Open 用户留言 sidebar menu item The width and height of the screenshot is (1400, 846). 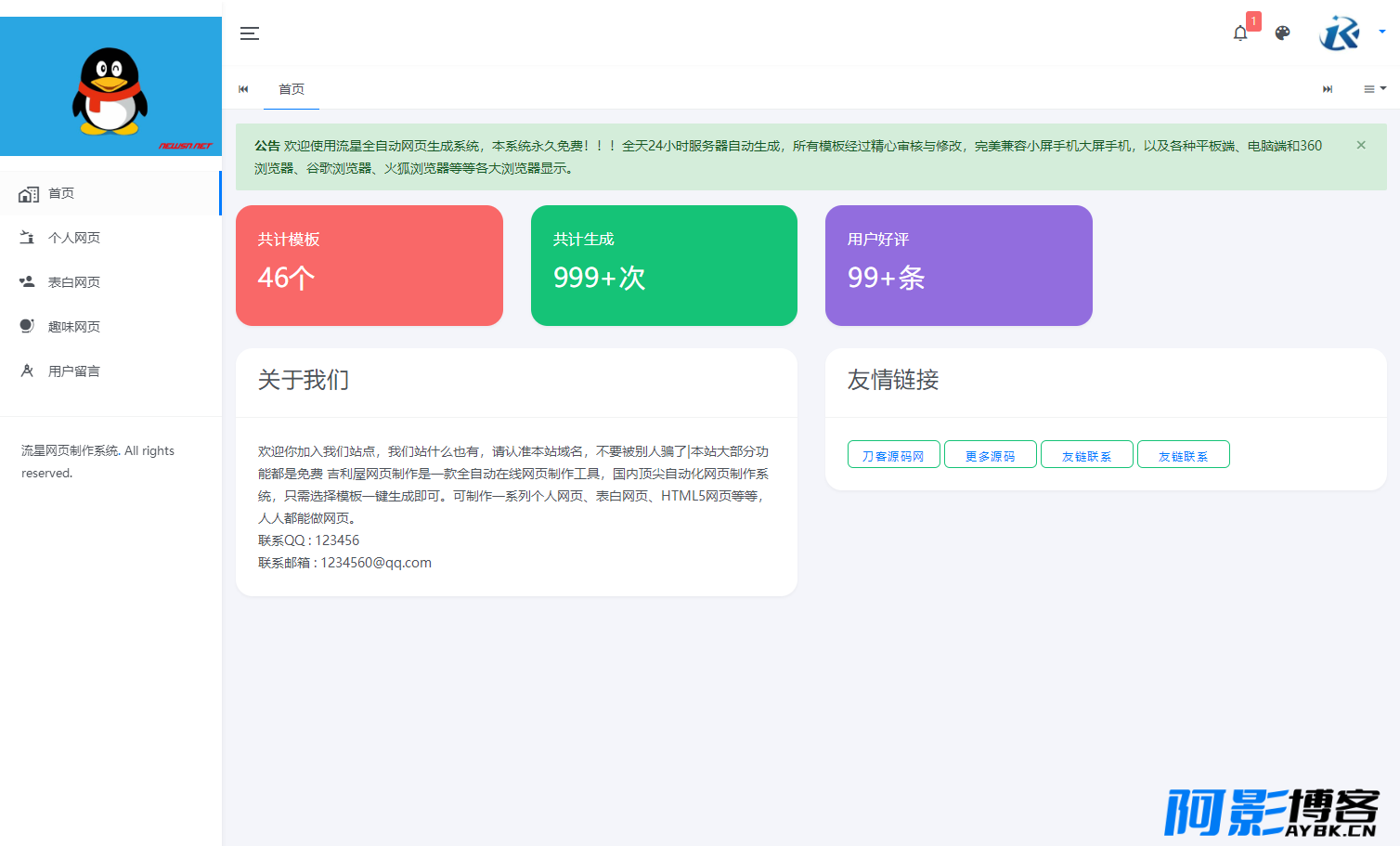110,371
